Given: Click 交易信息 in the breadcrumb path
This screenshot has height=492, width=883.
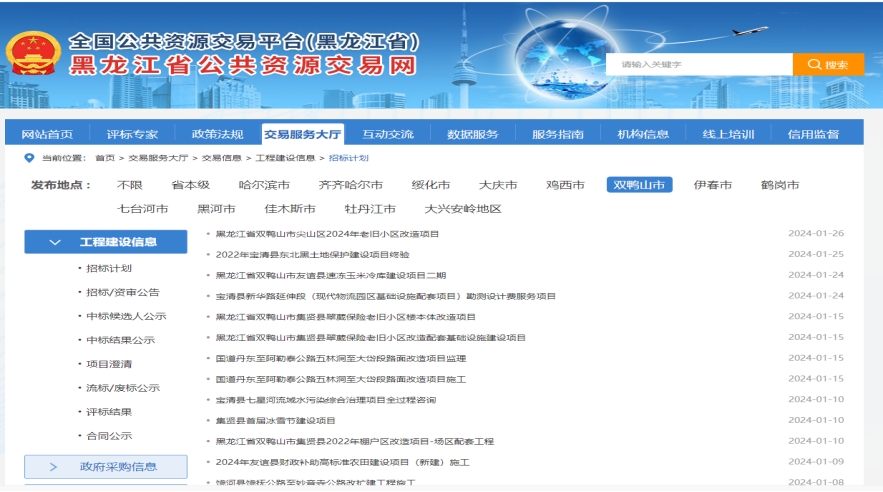Looking at the screenshot, I should pyautogui.click(x=221, y=158).
